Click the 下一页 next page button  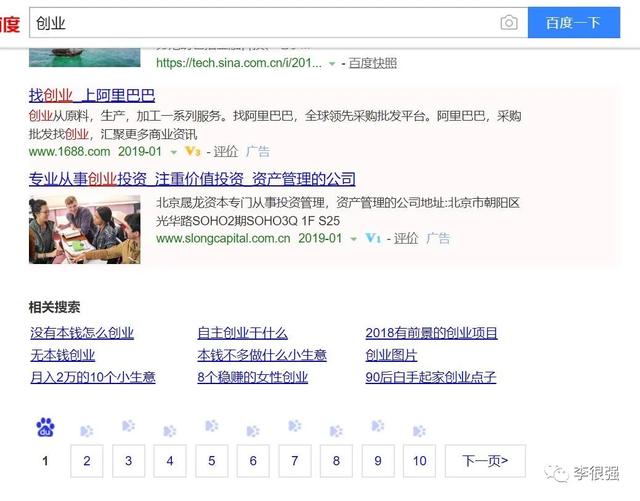click(x=485, y=461)
